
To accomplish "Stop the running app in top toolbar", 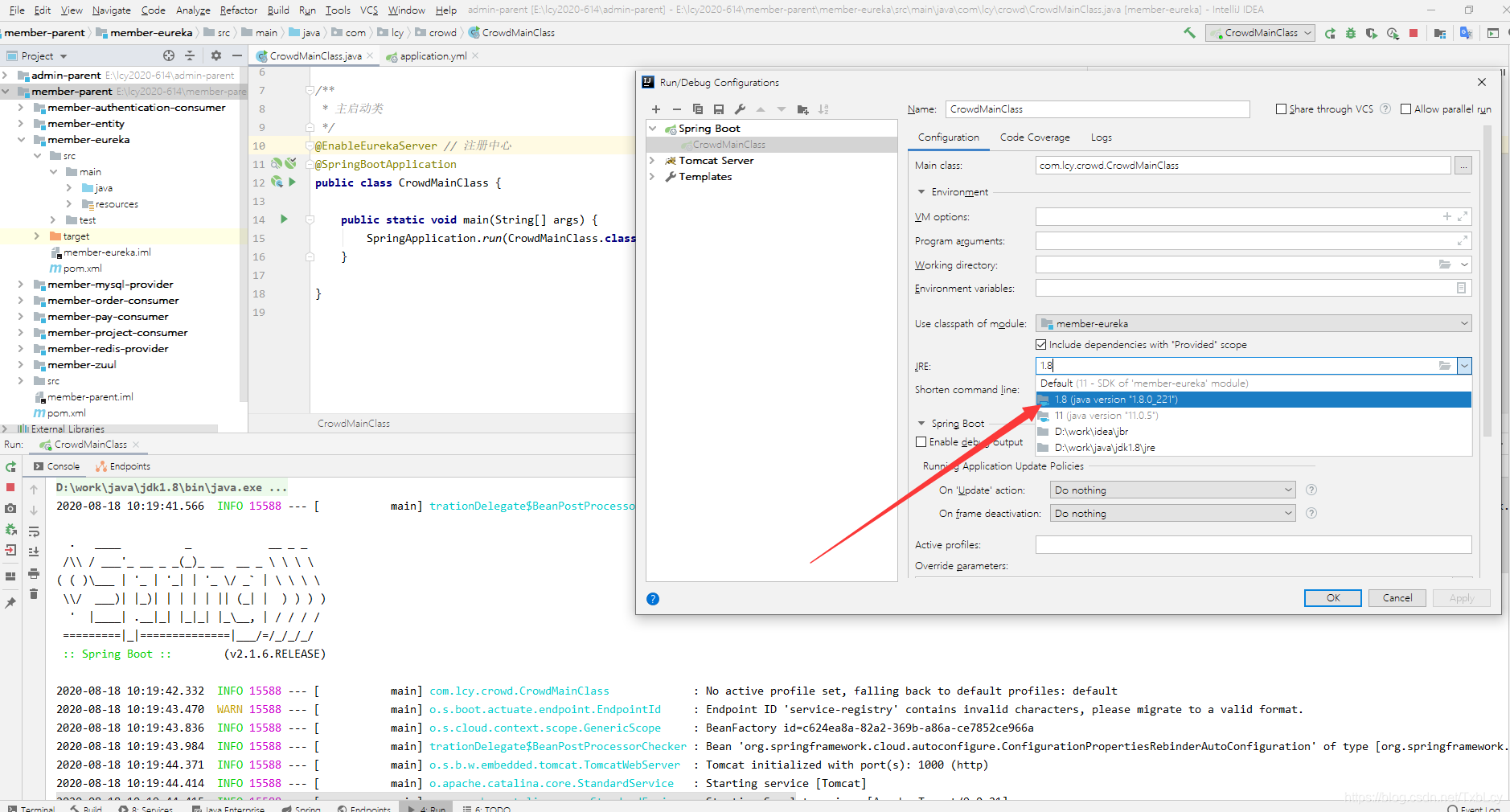I will (x=1414, y=33).
